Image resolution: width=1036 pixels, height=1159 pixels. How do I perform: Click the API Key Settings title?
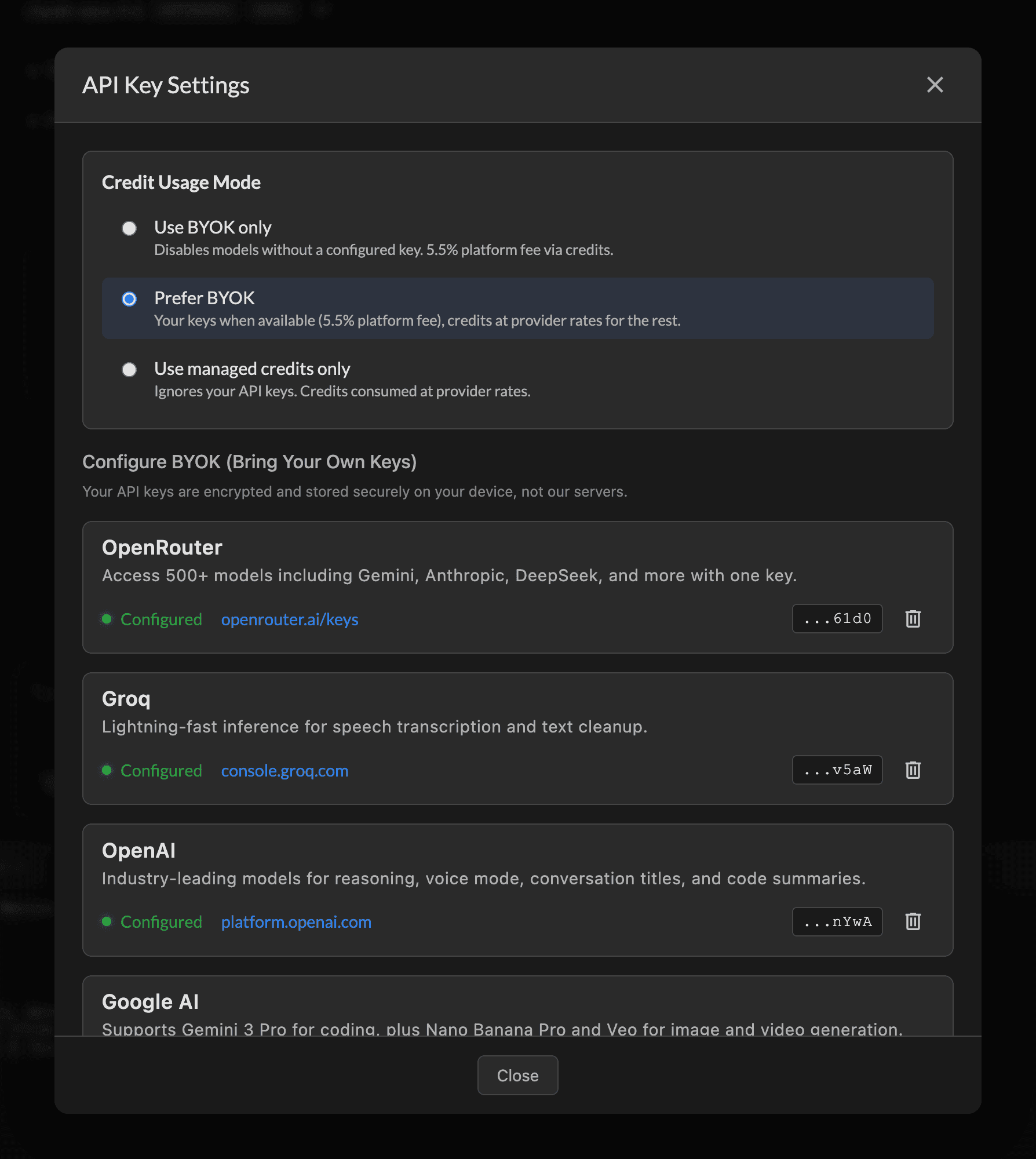pos(167,85)
